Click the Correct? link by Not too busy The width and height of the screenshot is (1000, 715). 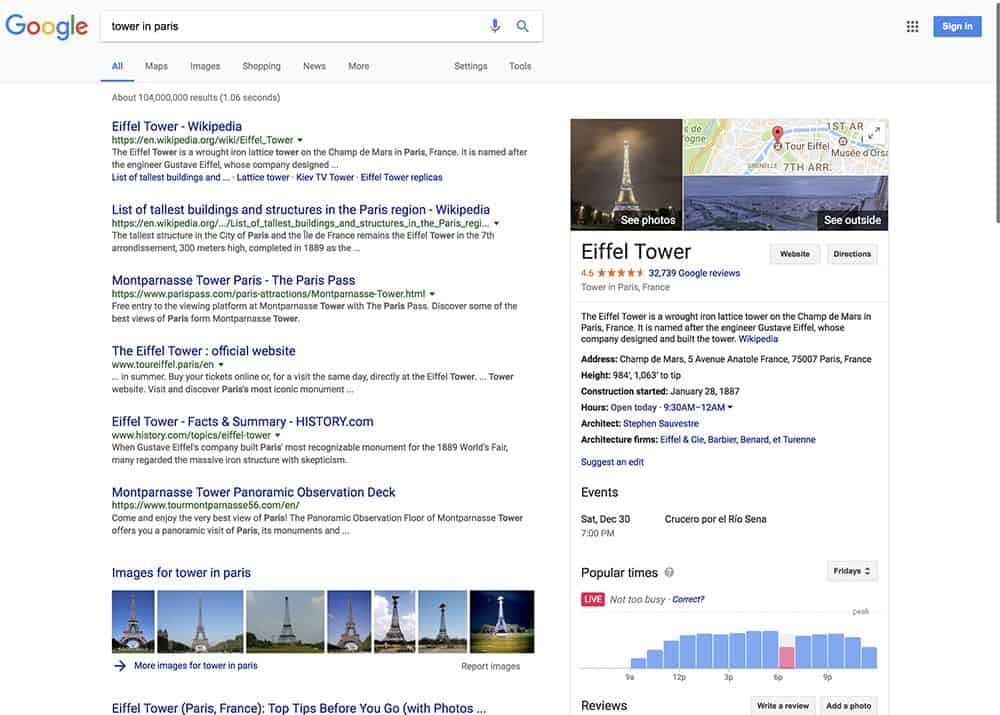[688, 599]
